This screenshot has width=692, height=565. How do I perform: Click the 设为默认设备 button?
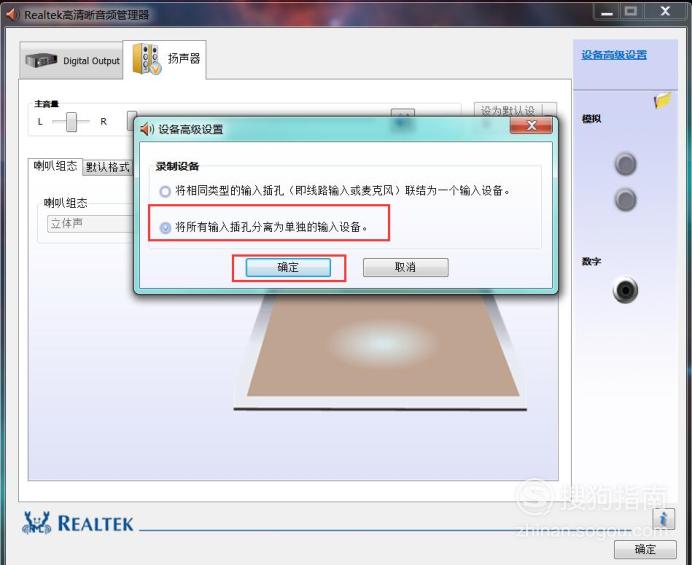[x=514, y=110]
